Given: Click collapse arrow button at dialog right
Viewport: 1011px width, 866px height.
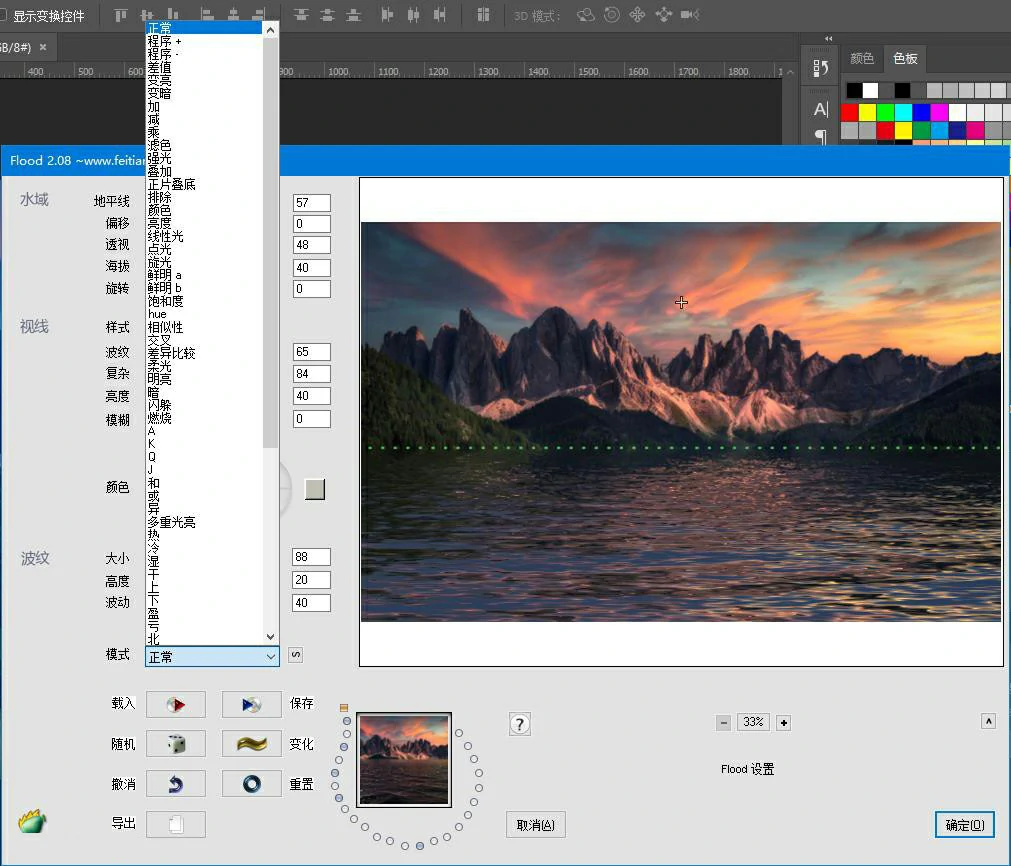Looking at the screenshot, I should [988, 722].
